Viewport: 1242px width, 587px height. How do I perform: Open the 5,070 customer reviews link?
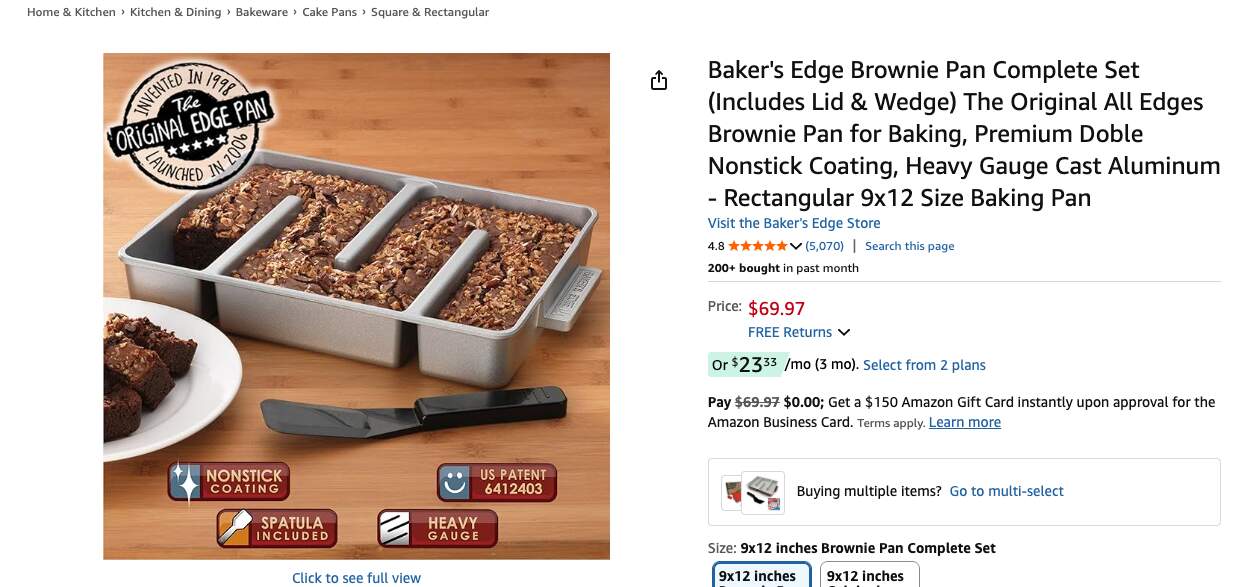(825, 246)
